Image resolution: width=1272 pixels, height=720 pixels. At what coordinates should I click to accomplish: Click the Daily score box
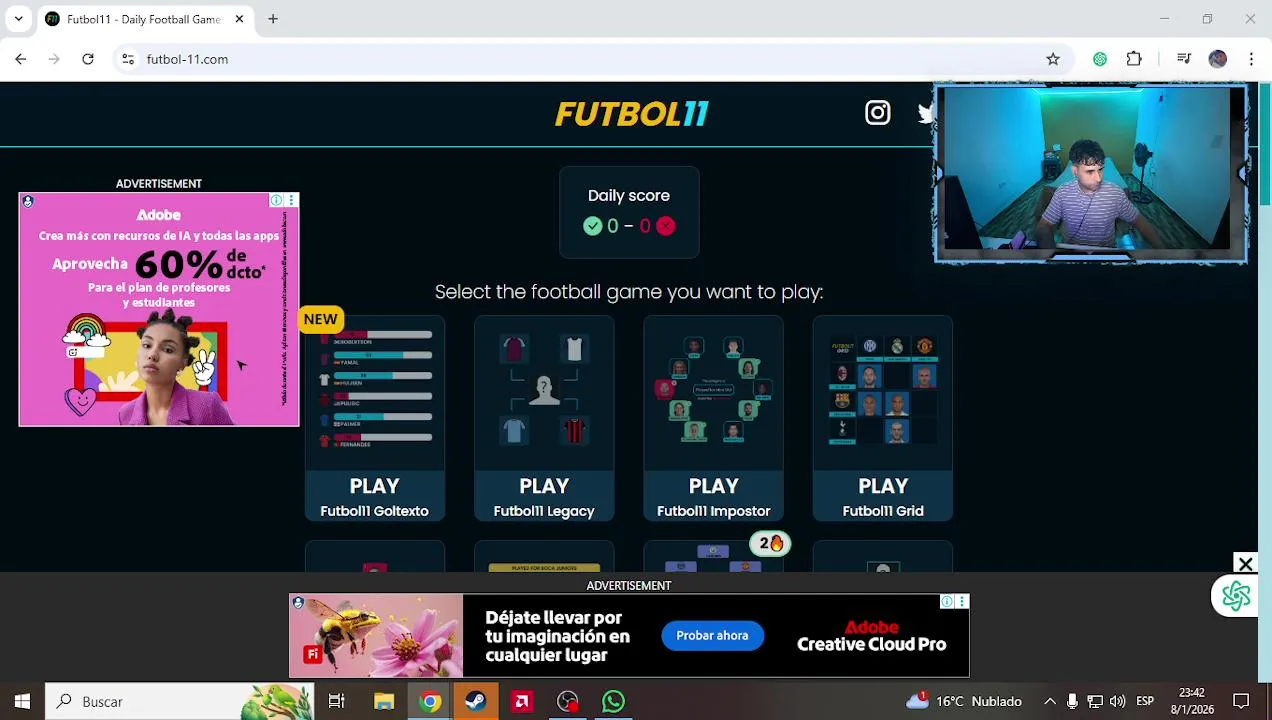[x=629, y=212]
